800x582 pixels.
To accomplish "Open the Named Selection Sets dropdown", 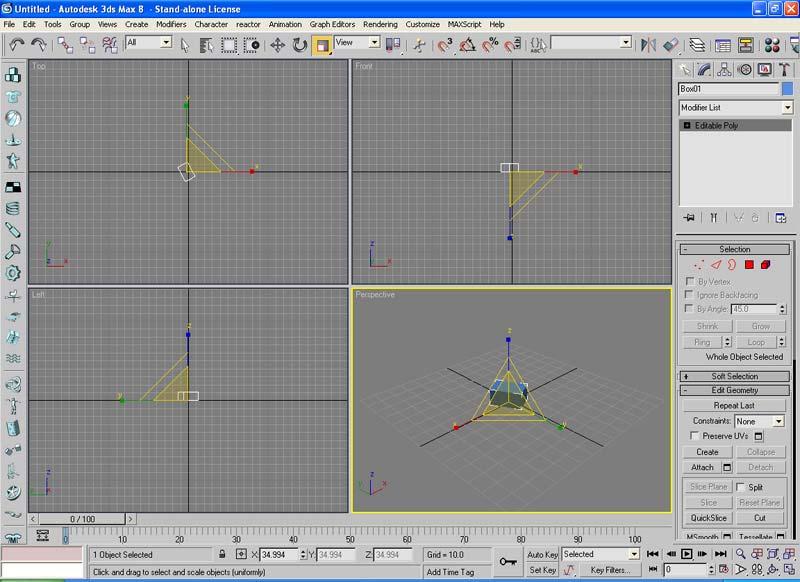I will pyautogui.click(x=626, y=42).
